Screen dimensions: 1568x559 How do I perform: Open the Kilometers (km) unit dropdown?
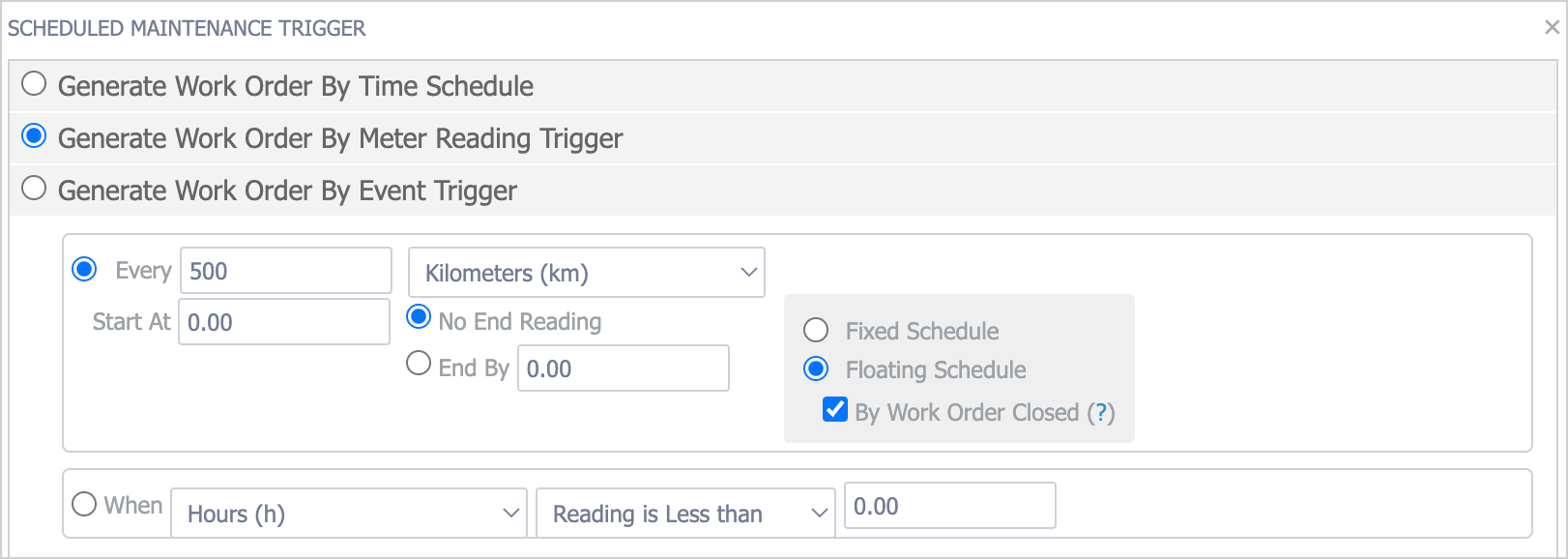tap(586, 273)
